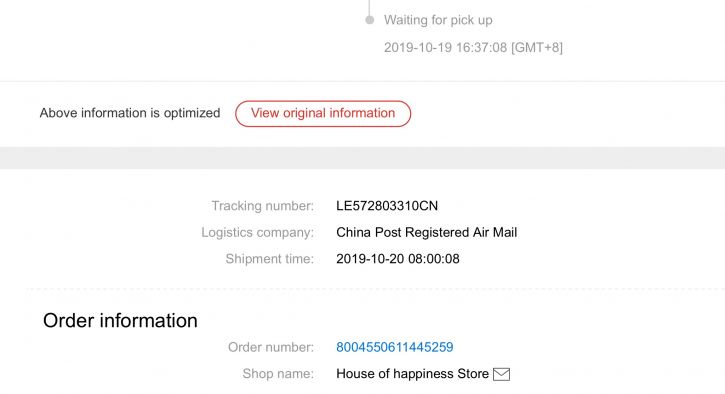
Task: Click the grey section divider bar
Action: click(362, 158)
